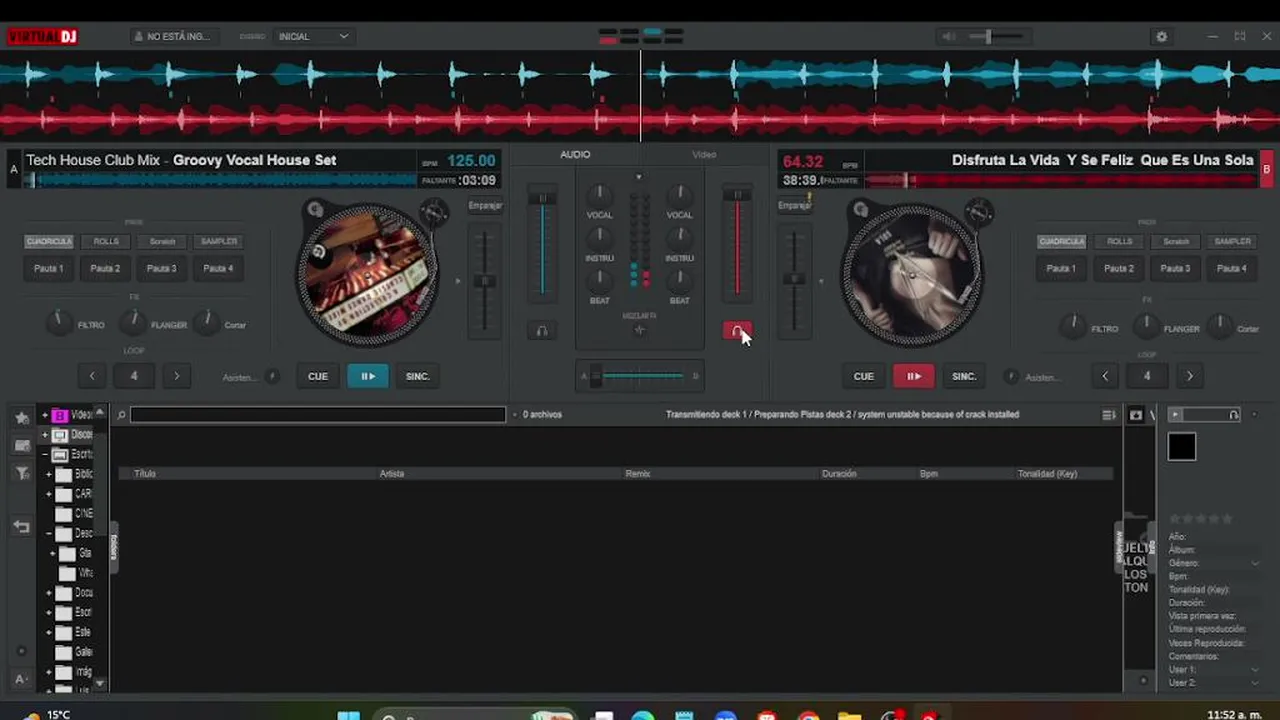The width and height of the screenshot is (1280, 720).
Task: Click the Asisten icon on the right deck
Action: tap(1011, 377)
